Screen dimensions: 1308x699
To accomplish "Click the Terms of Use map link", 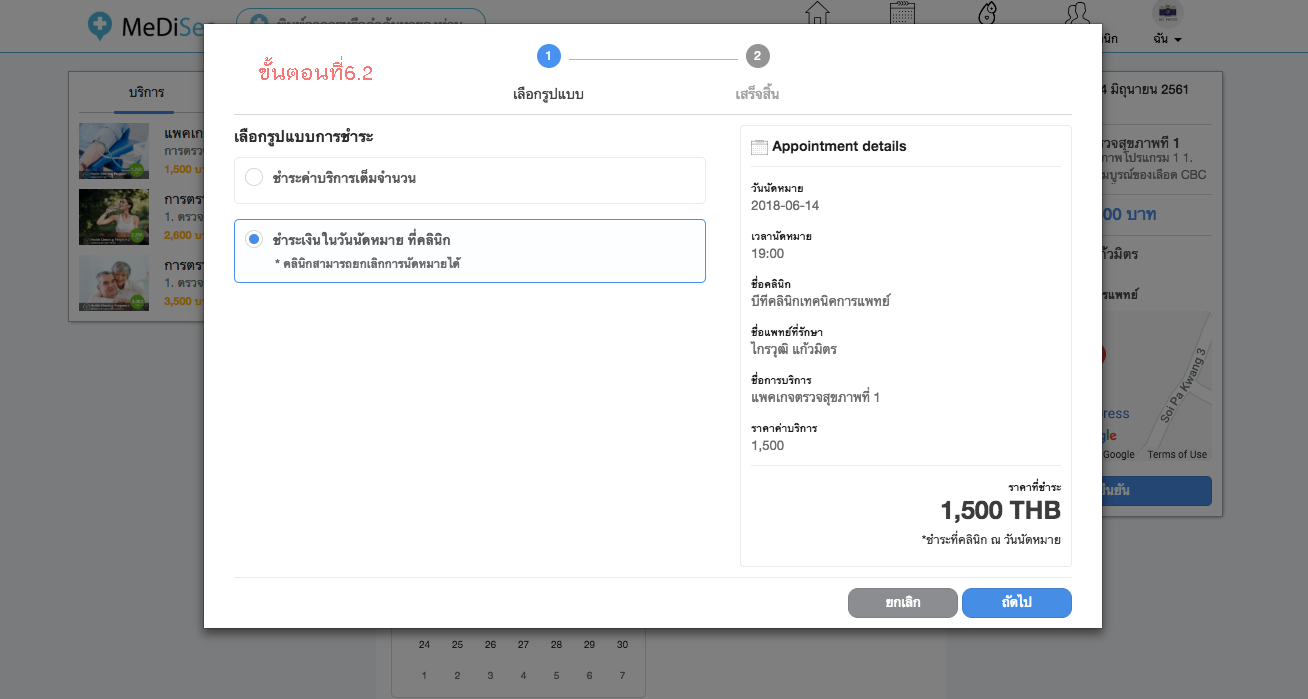I will pos(1177,454).
